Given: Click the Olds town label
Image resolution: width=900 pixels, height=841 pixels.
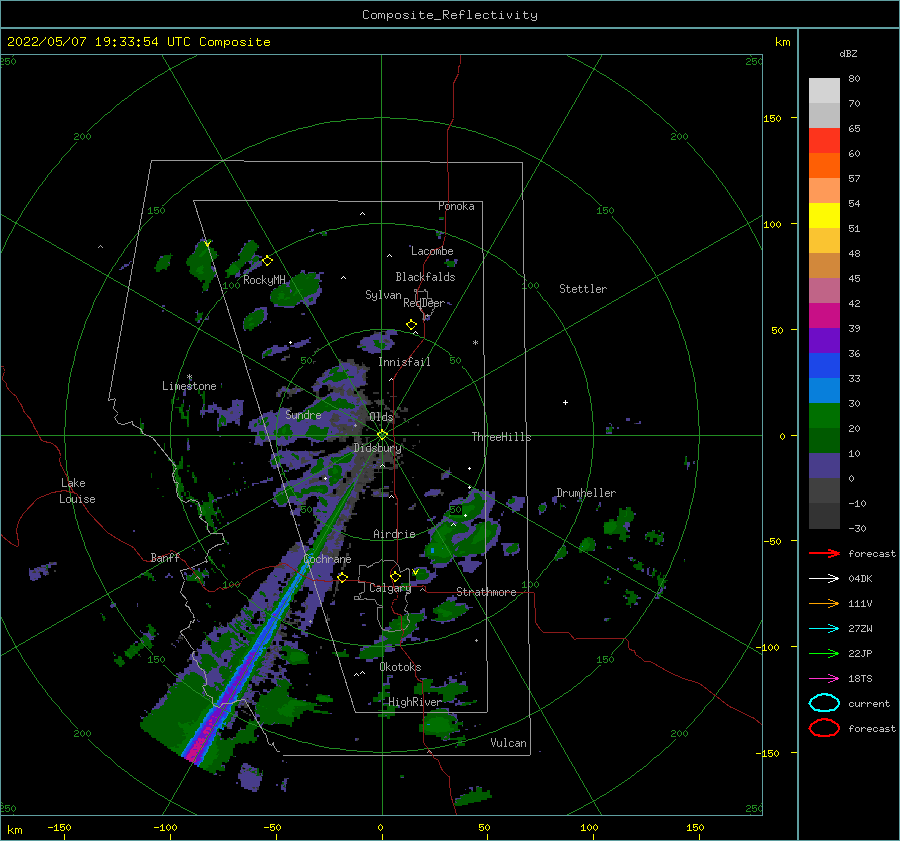Looking at the screenshot, I should 381,417.
